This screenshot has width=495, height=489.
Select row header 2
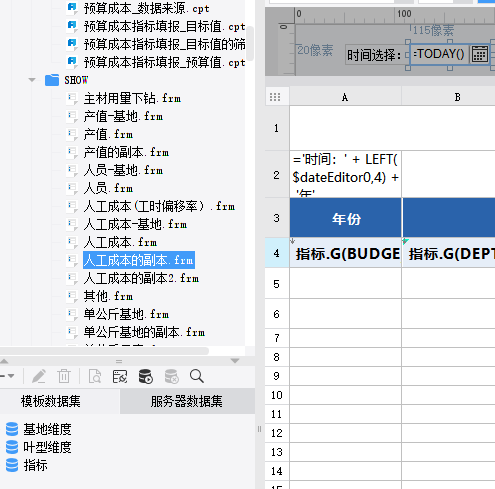coord(276,175)
